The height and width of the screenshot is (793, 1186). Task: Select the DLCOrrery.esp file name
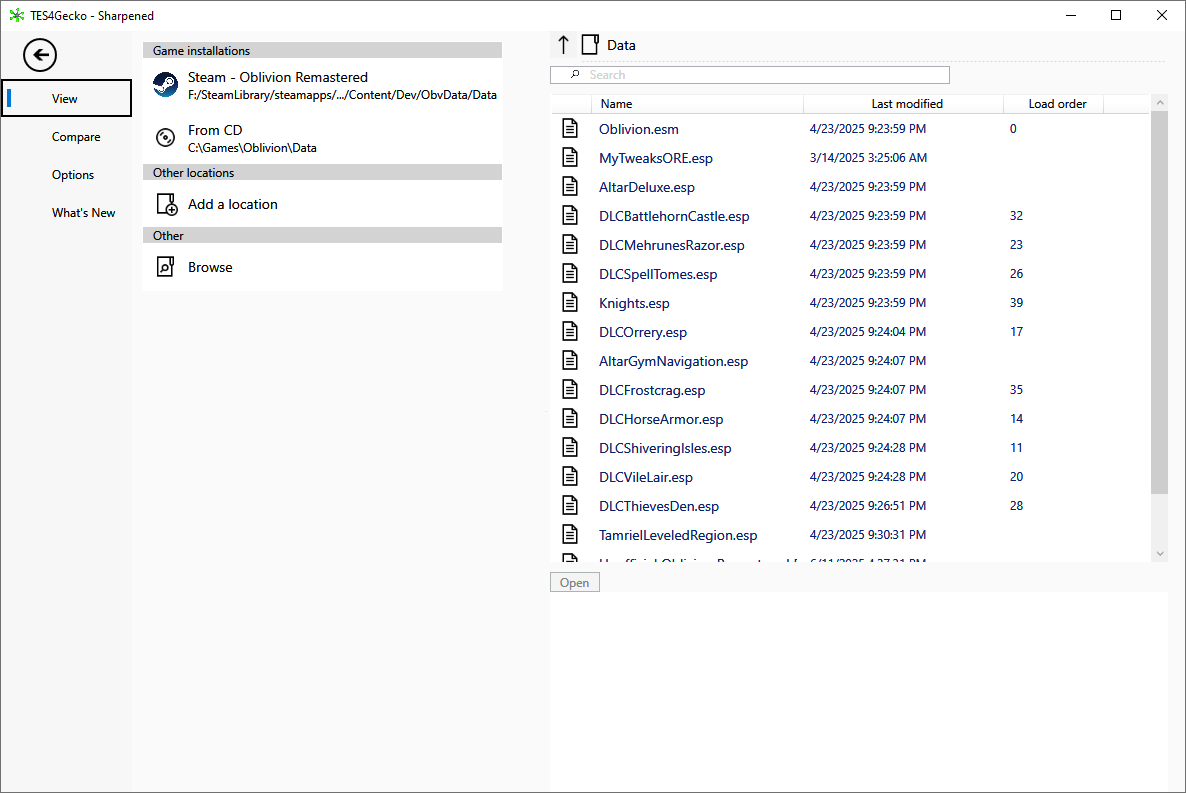tap(643, 332)
